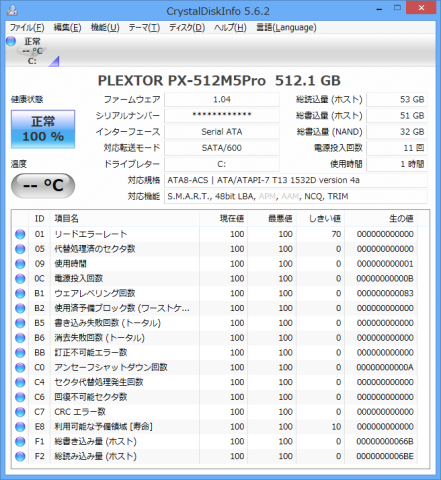Click the 現在値 column header
This screenshot has width=441, height=480.
(223, 219)
